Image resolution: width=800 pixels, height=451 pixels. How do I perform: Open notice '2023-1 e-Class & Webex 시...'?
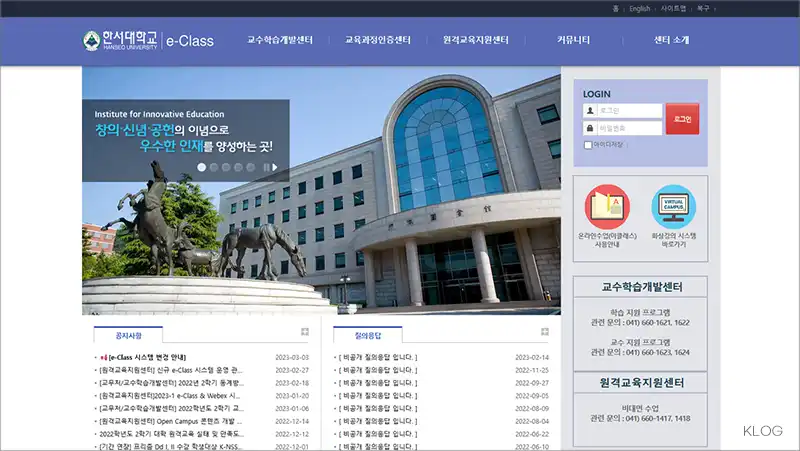click(x=170, y=395)
